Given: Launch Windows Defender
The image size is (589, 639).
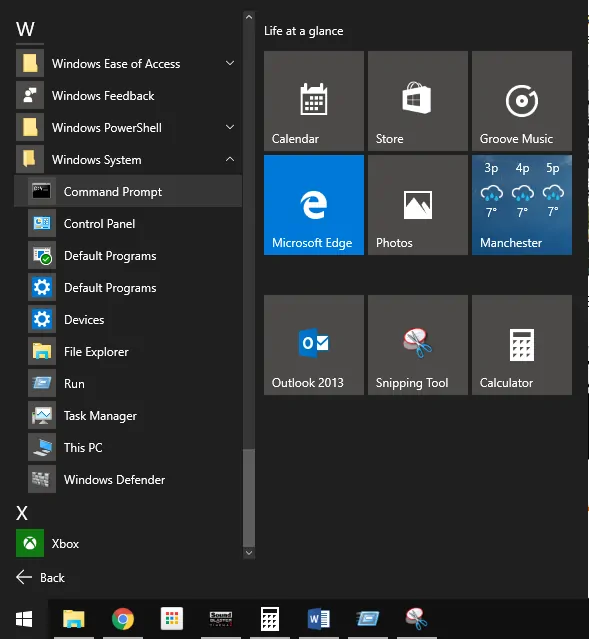Looking at the screenshot, I should tap(128, 480).
